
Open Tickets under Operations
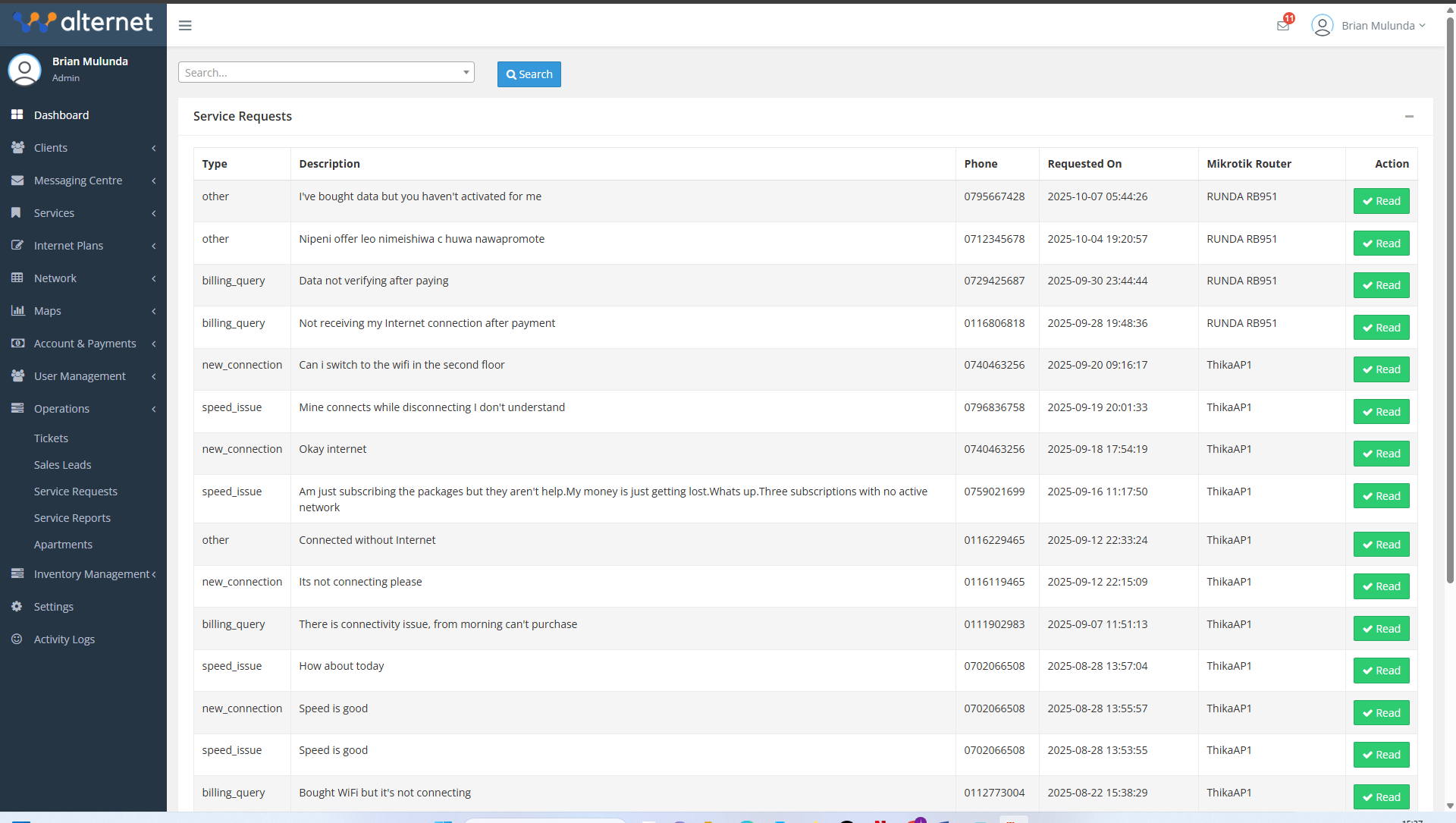point(51,438)
